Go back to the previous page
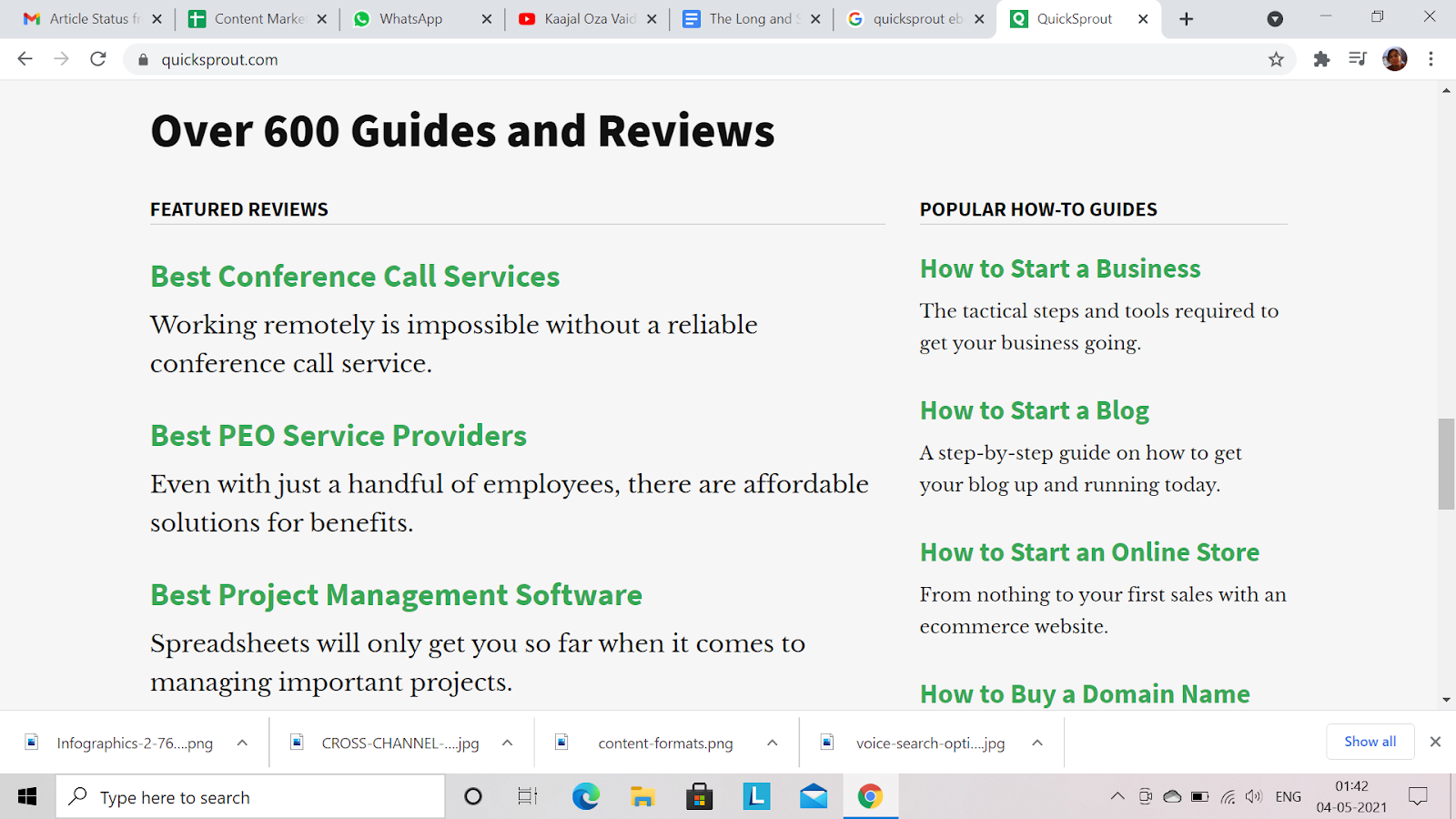 25,59
